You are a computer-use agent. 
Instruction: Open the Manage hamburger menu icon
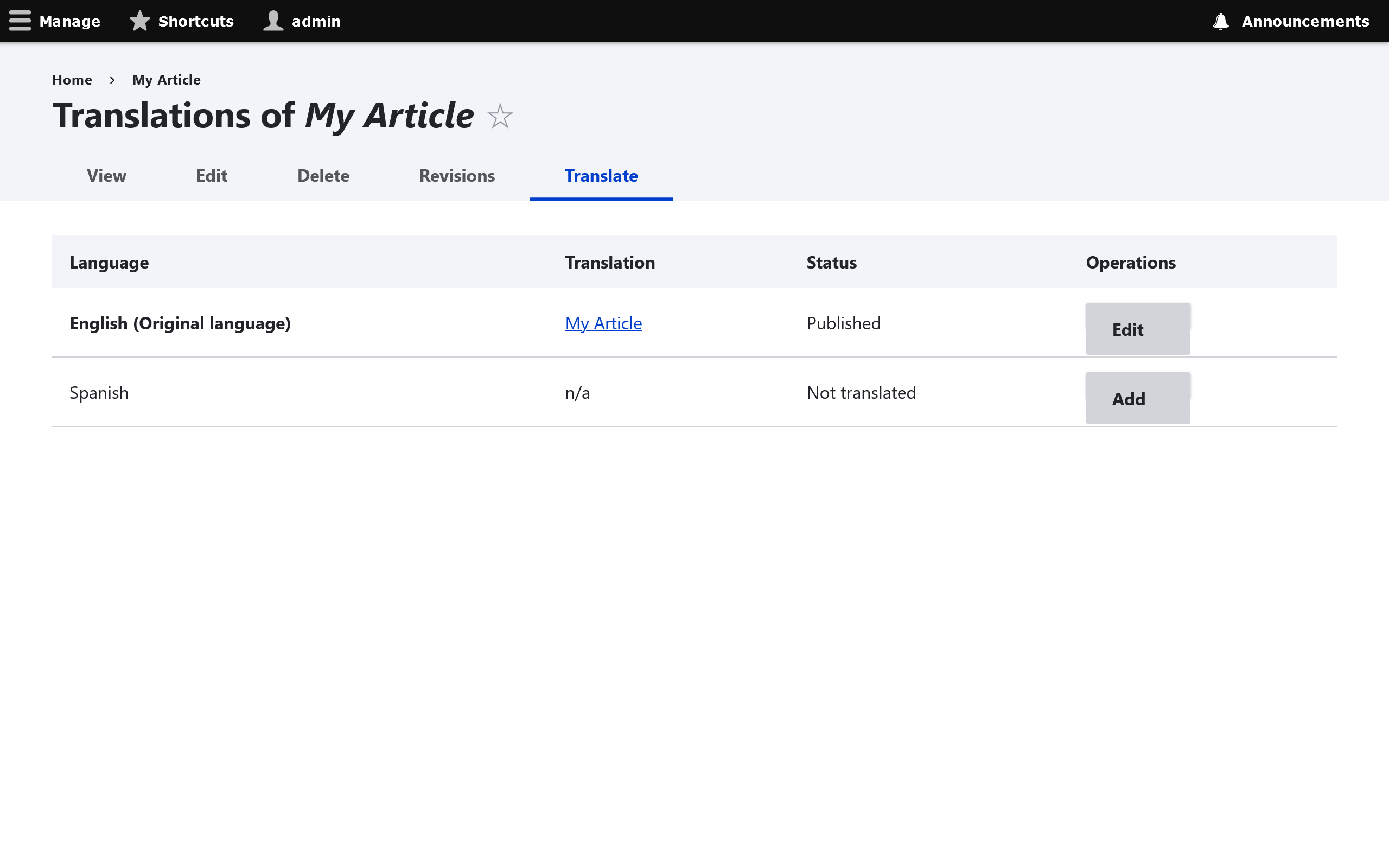coord(20,21)
